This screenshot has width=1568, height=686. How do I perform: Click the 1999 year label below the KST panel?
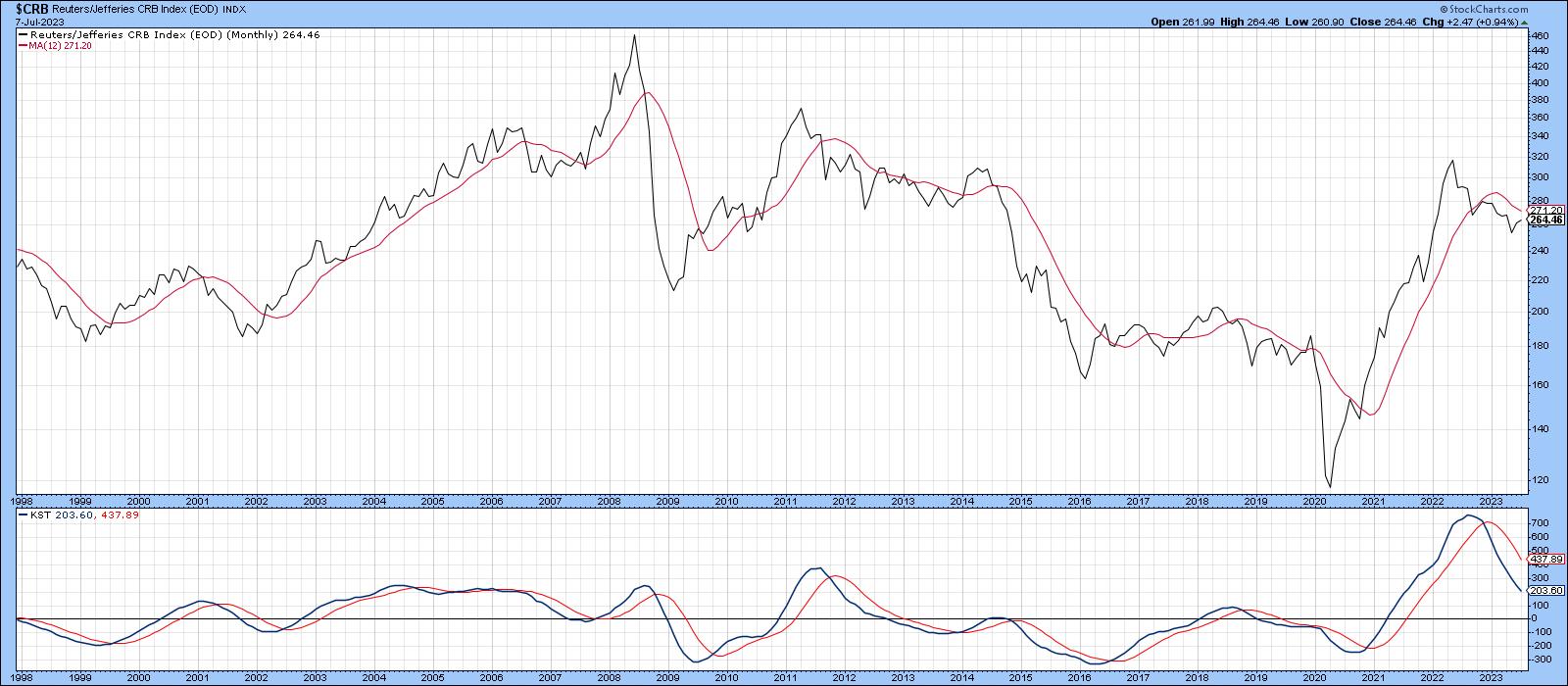[x=79, y=678]
